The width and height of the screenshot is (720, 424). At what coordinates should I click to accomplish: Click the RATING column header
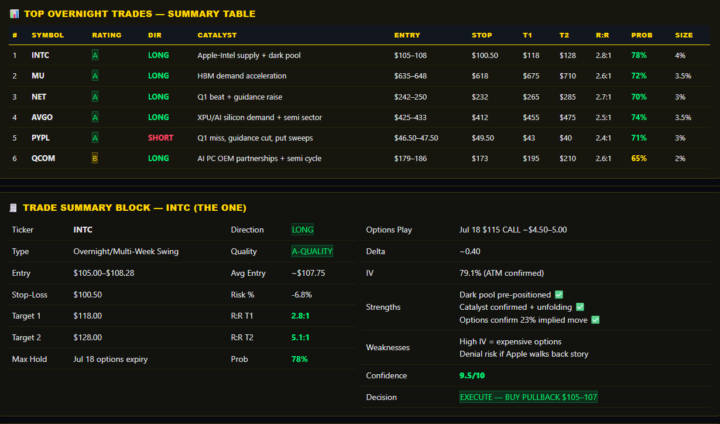point(107,35)
